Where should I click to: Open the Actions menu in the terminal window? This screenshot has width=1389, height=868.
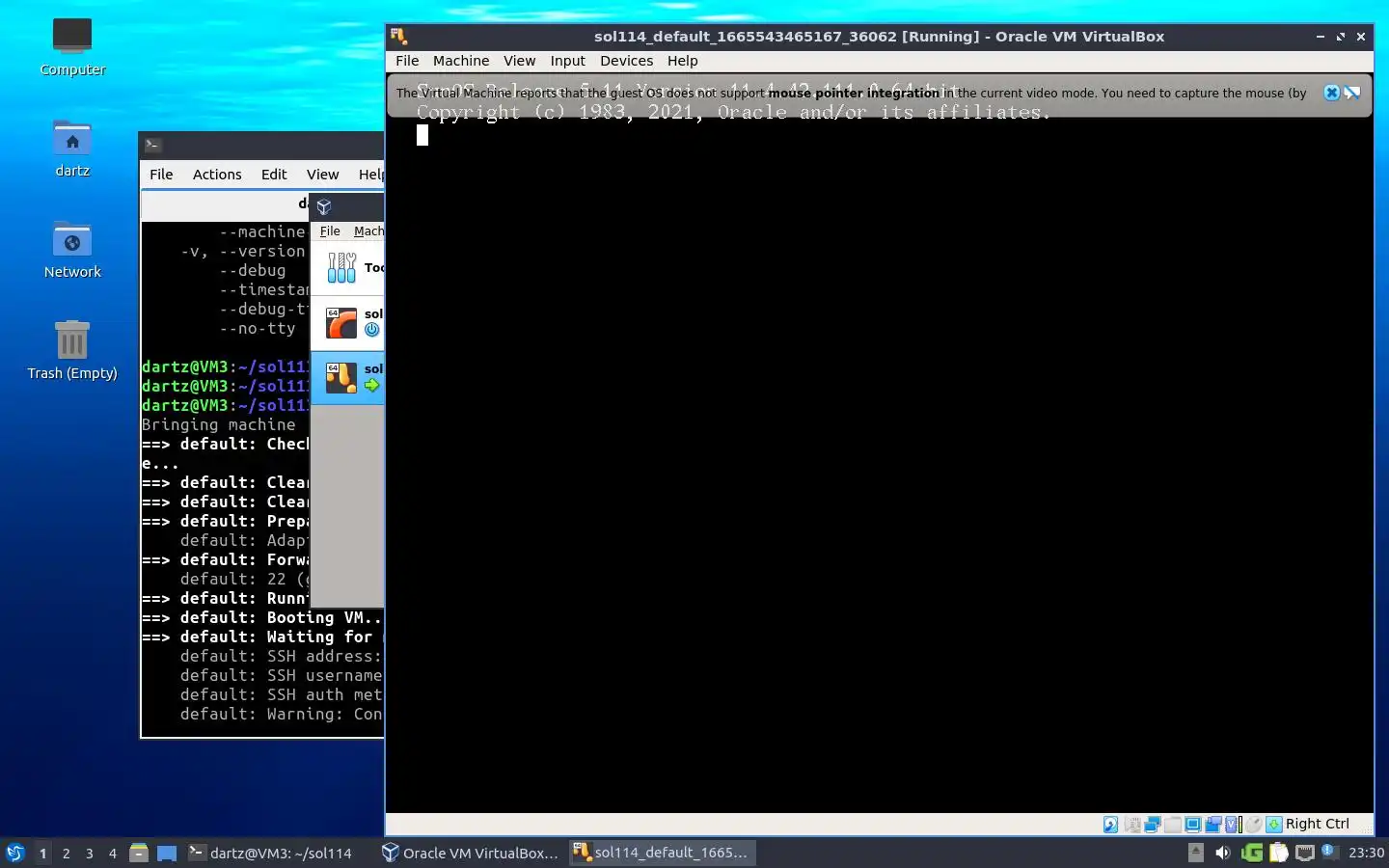(x=217, y=175)
